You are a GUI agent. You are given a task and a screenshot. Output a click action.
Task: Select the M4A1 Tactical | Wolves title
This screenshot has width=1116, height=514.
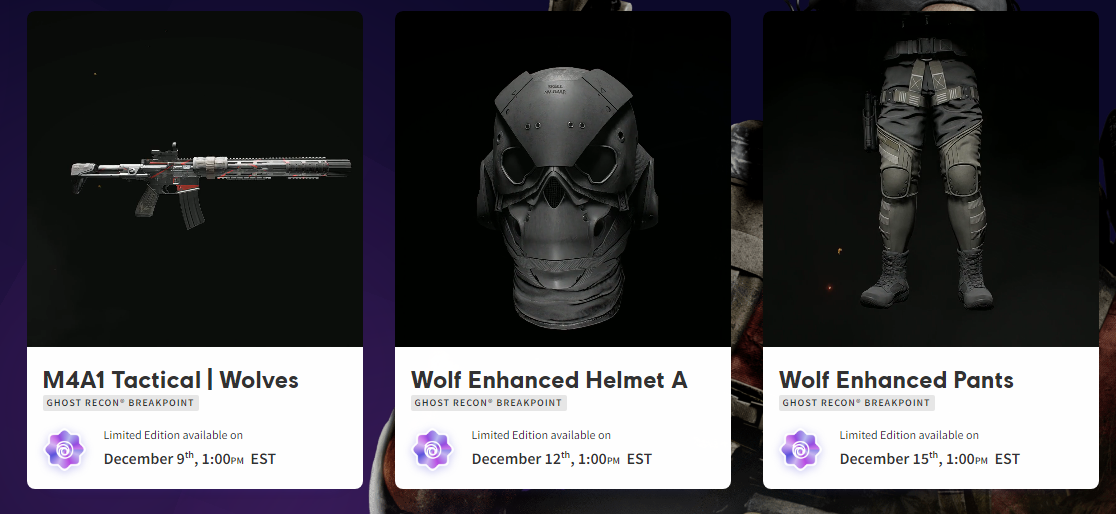tap(171, 380)
